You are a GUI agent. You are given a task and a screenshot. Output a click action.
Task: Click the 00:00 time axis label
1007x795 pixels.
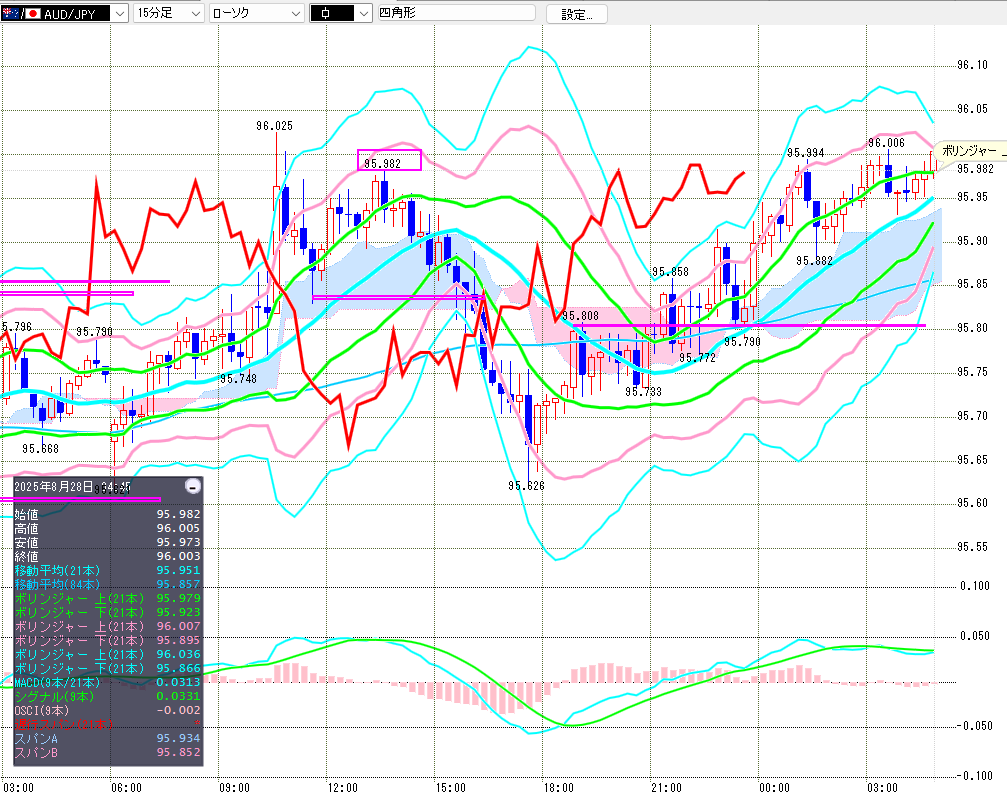(x=775, y=788)
